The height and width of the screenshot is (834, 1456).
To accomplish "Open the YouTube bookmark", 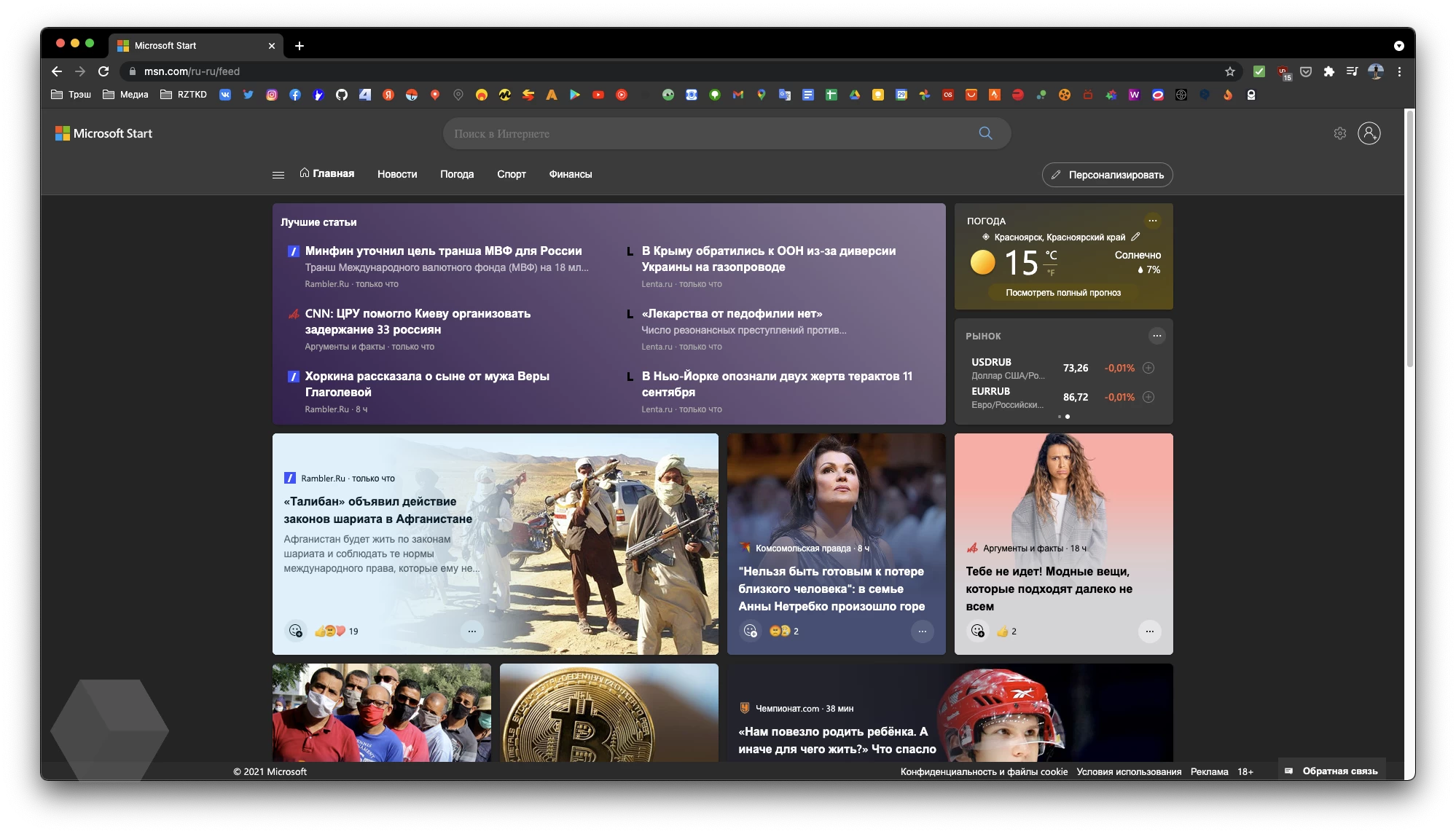I will pyautogui.click(x=598, y=95).
